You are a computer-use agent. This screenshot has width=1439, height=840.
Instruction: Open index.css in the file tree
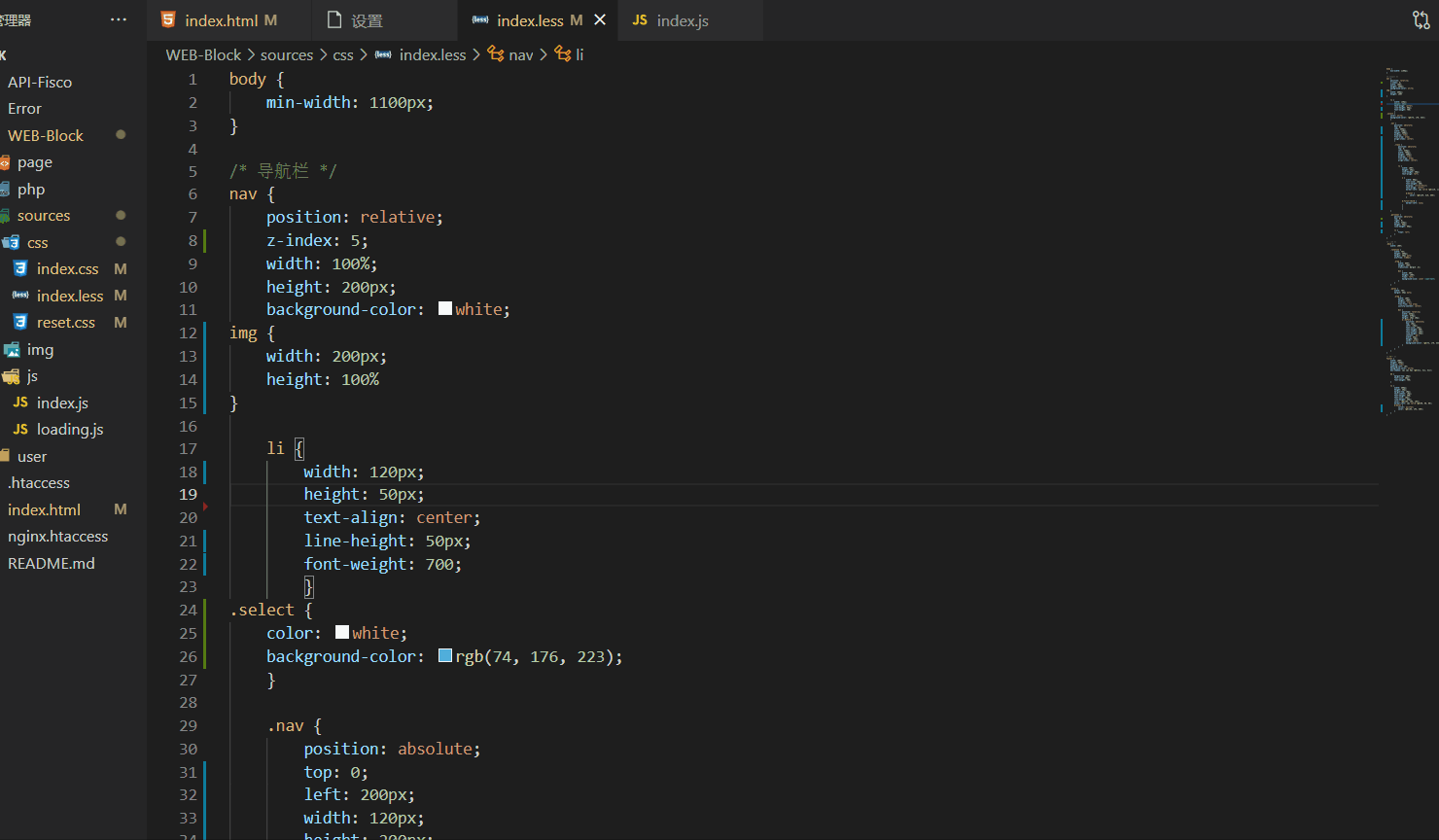[x=68, y=268]
